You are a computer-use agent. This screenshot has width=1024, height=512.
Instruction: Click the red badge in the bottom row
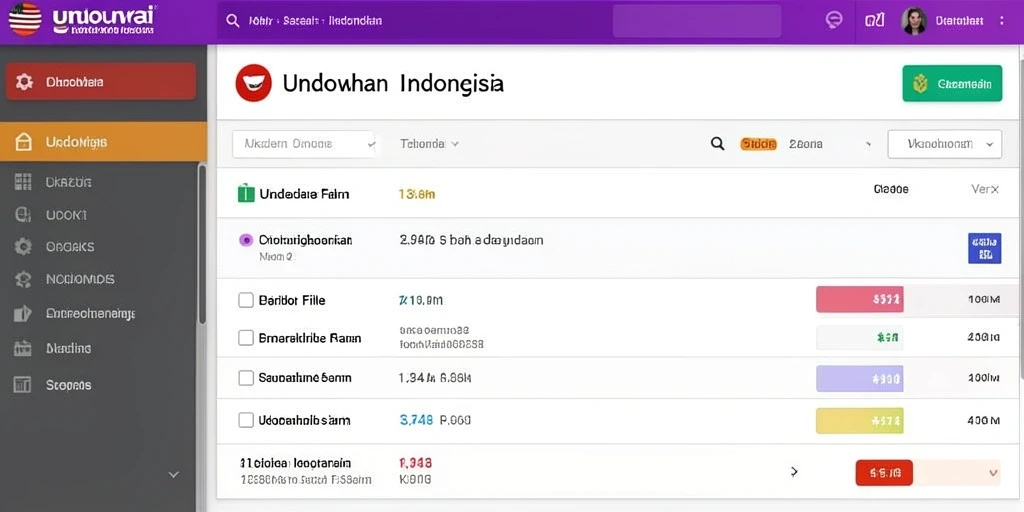[884, 472]
